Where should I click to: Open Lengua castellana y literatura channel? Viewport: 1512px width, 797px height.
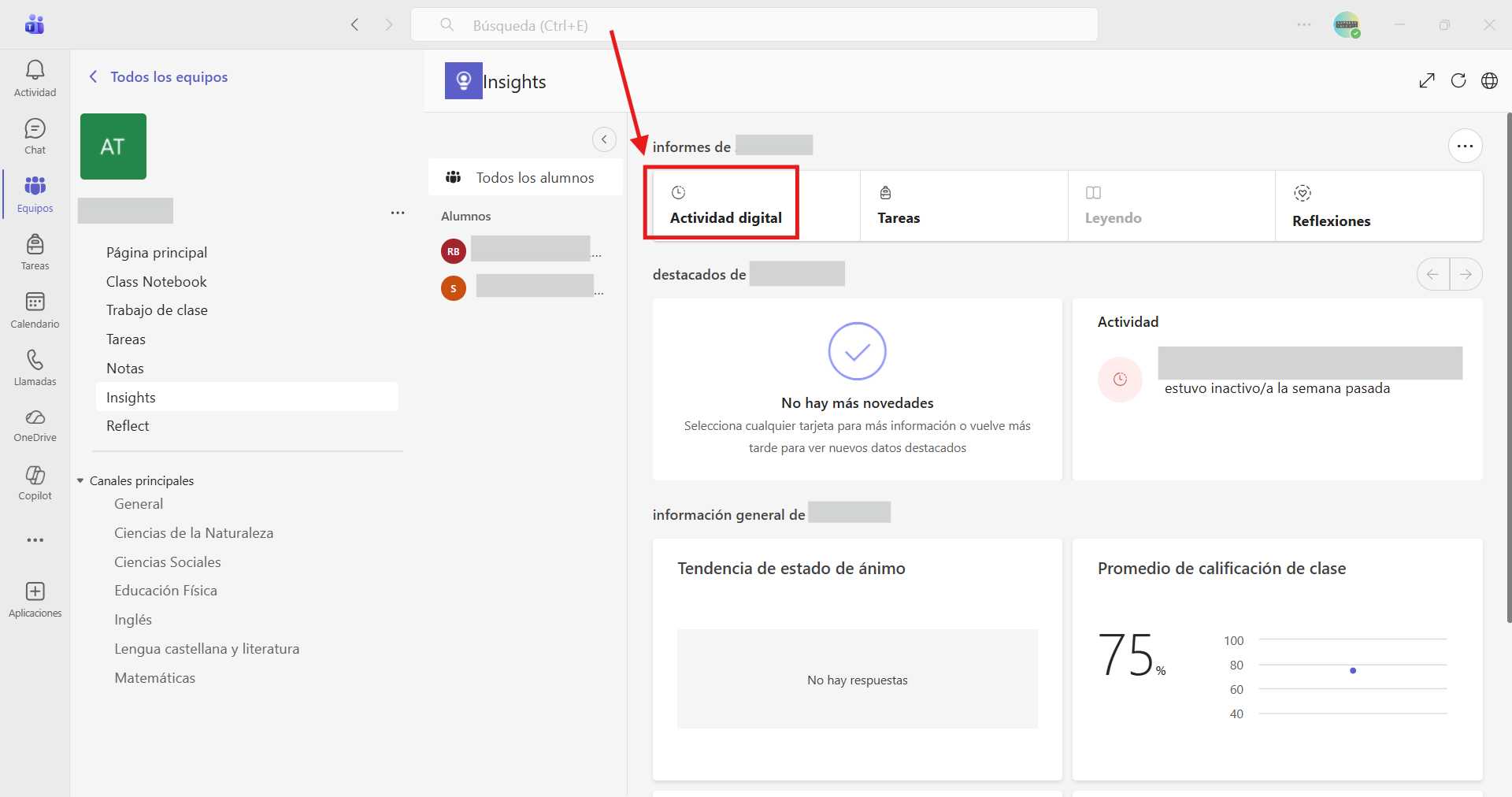[206, 648]
